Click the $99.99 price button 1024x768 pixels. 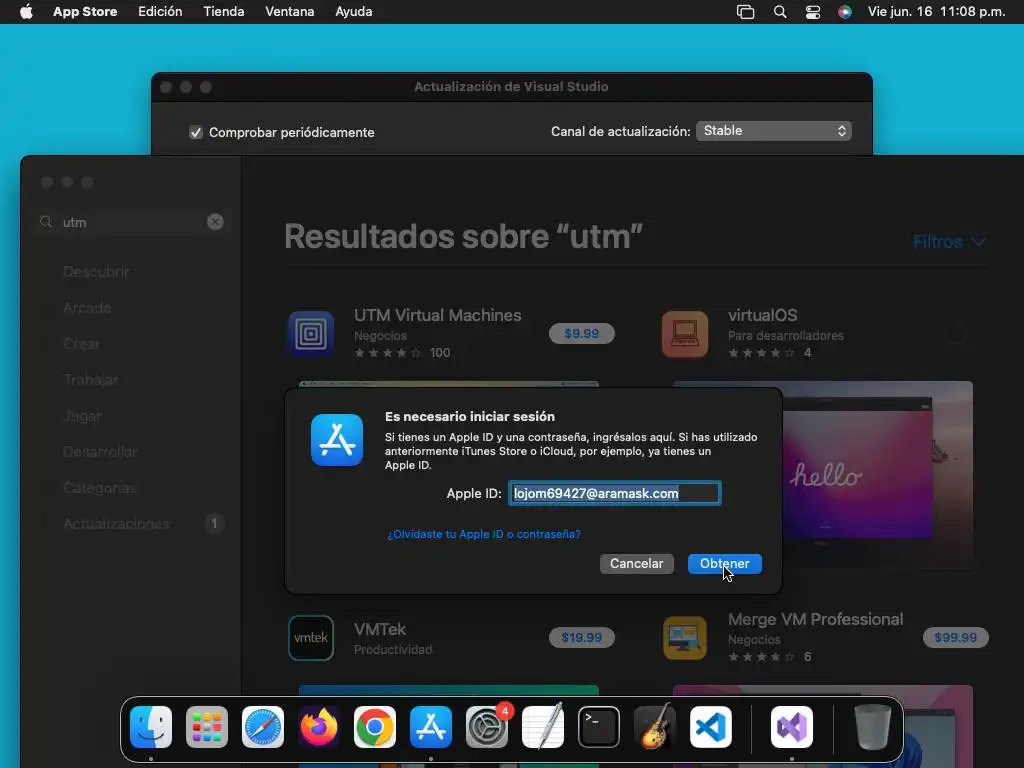[955, 637]
